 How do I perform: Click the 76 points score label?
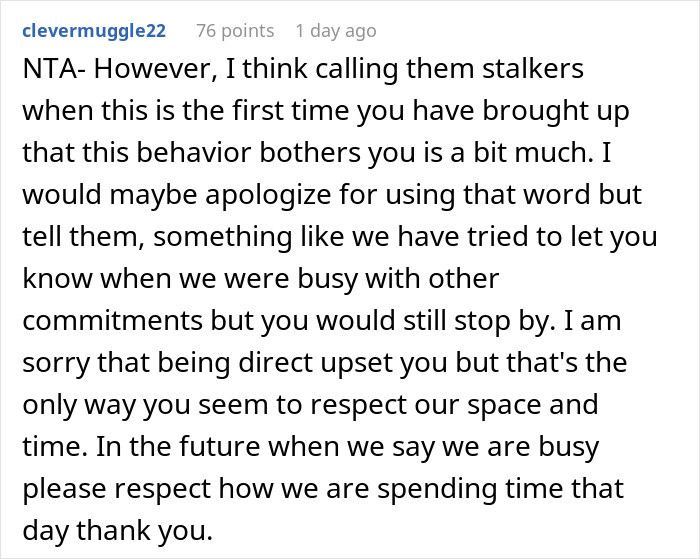click(235, 31)
